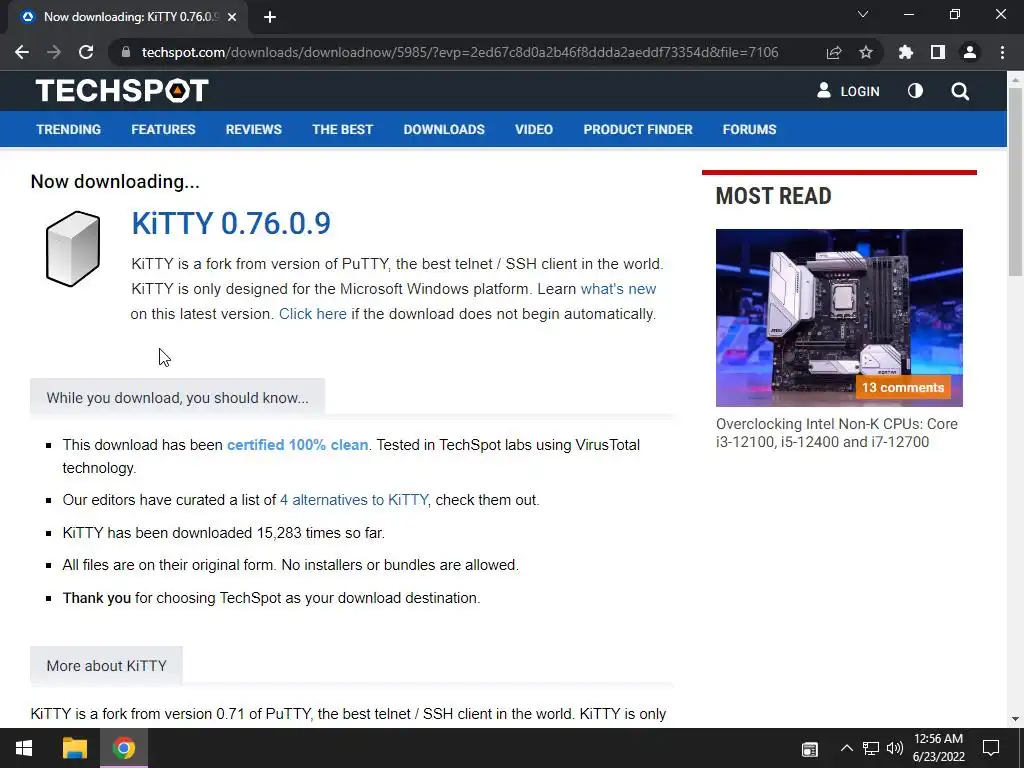Open the volume speaker tray icon
The image size is (1024, 768).
tap(895, 748)
